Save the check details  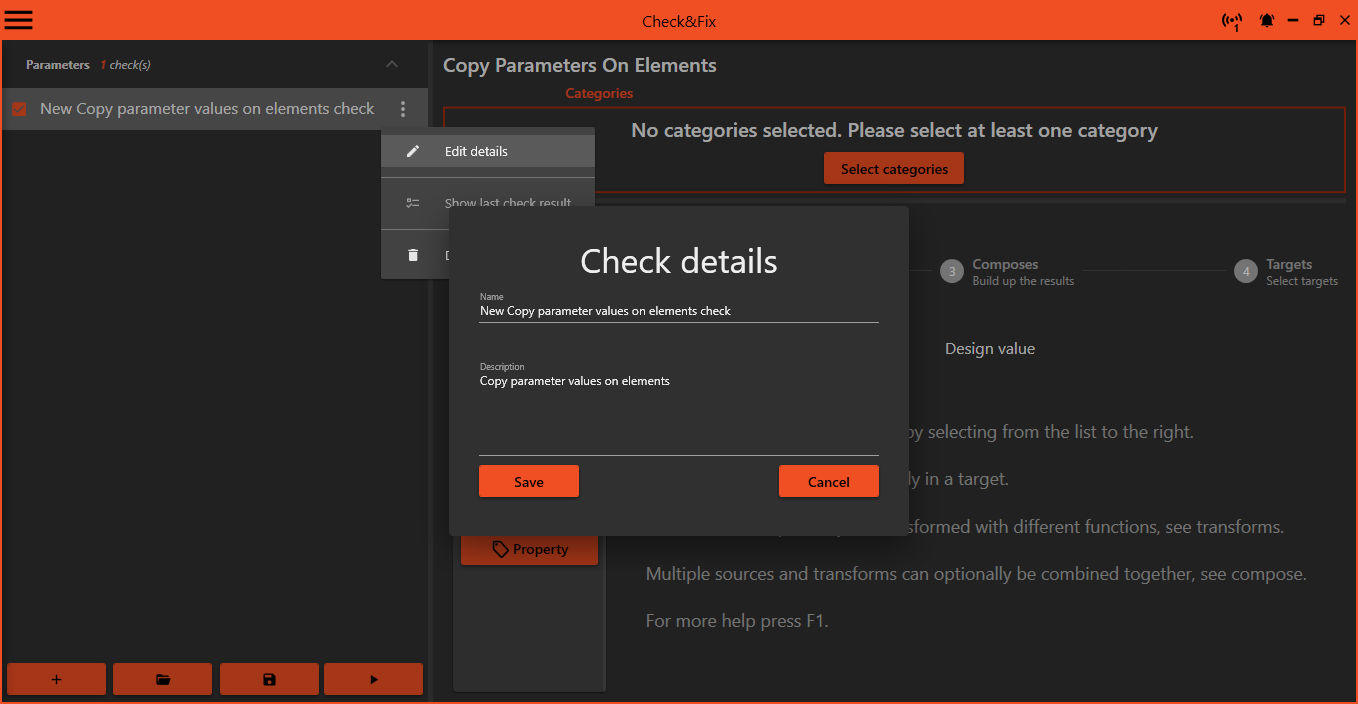[528, 481]
